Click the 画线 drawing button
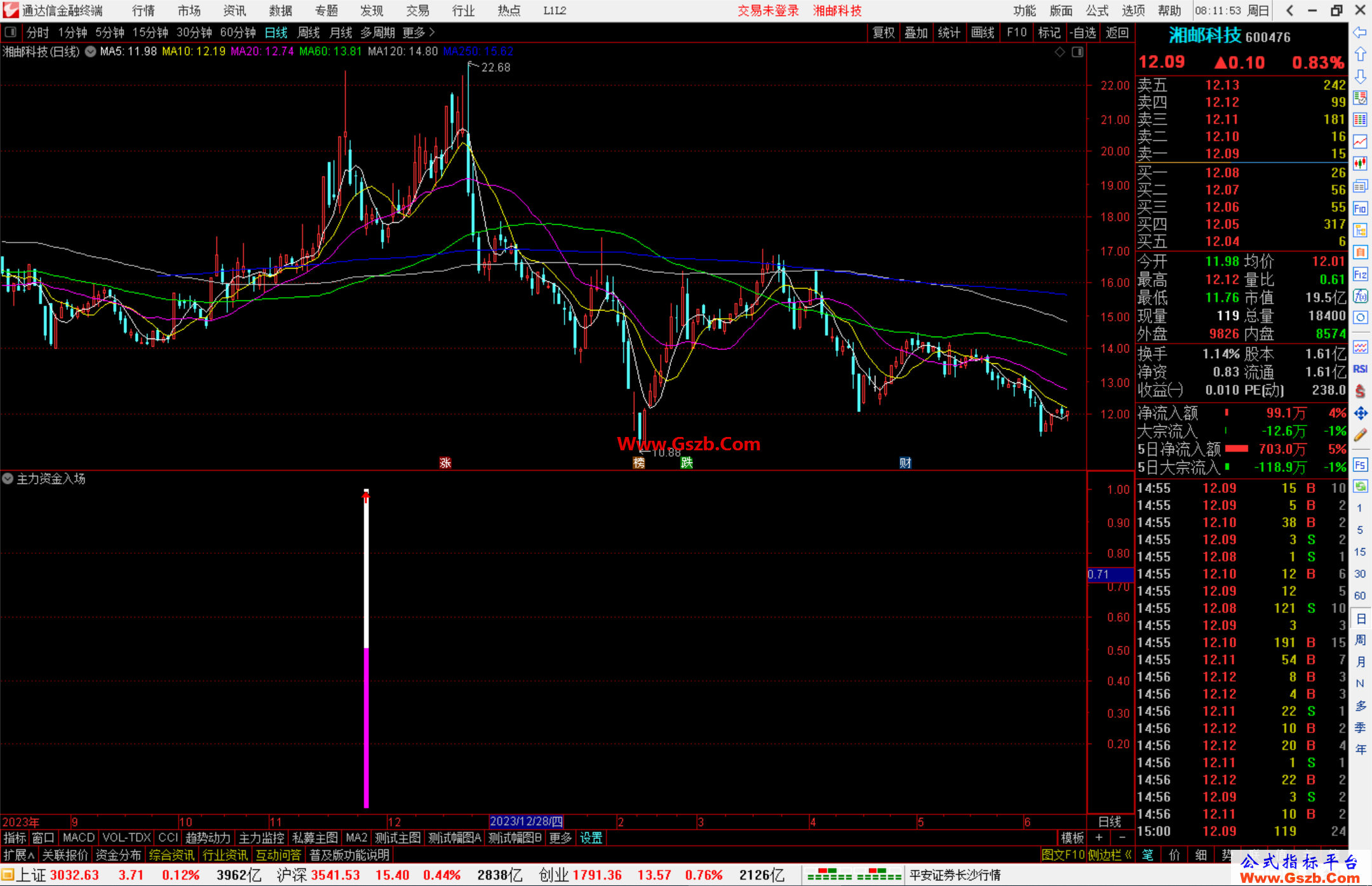This screenshot has width=1372, height=886. pyautogui.click(x=983, y=32)
